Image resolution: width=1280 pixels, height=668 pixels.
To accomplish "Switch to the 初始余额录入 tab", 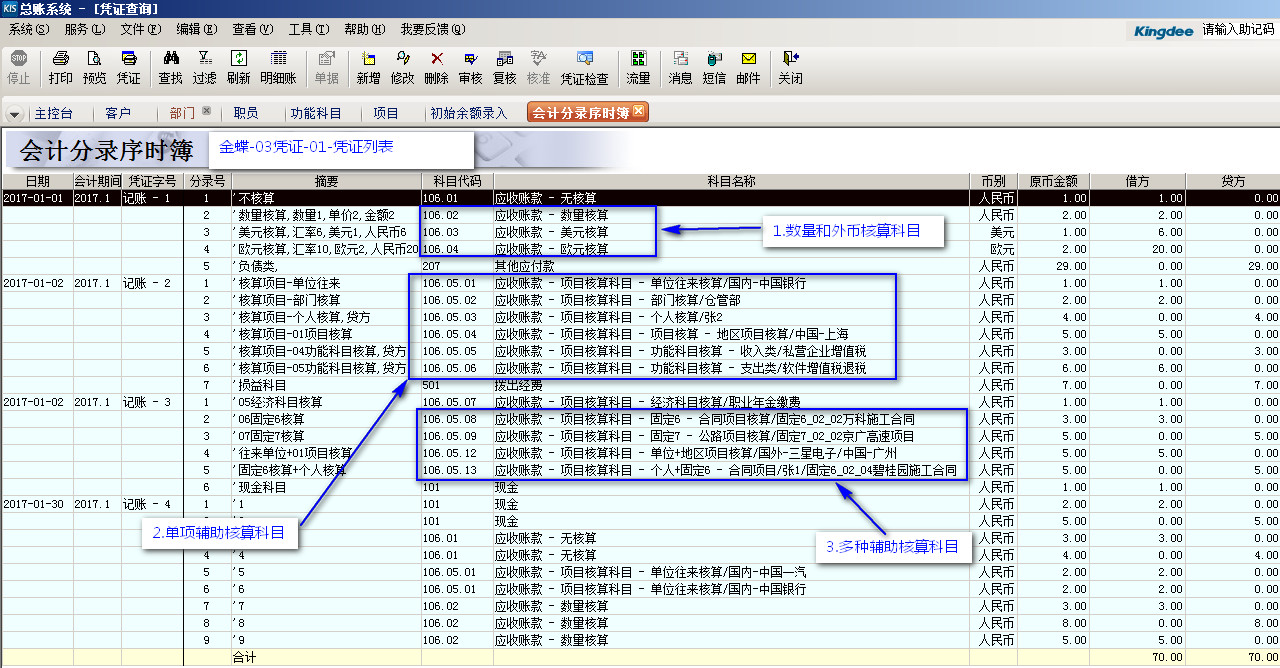I will [x=469, y=114].
